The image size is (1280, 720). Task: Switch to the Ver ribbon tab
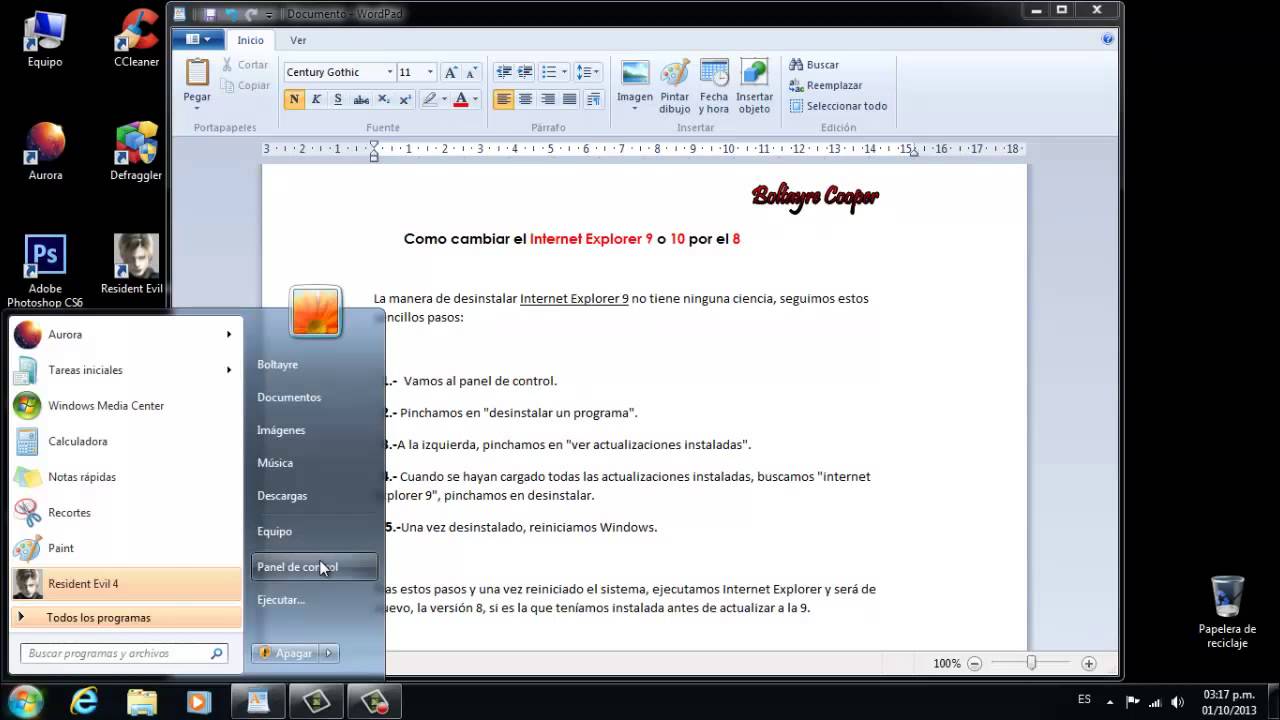298,40
